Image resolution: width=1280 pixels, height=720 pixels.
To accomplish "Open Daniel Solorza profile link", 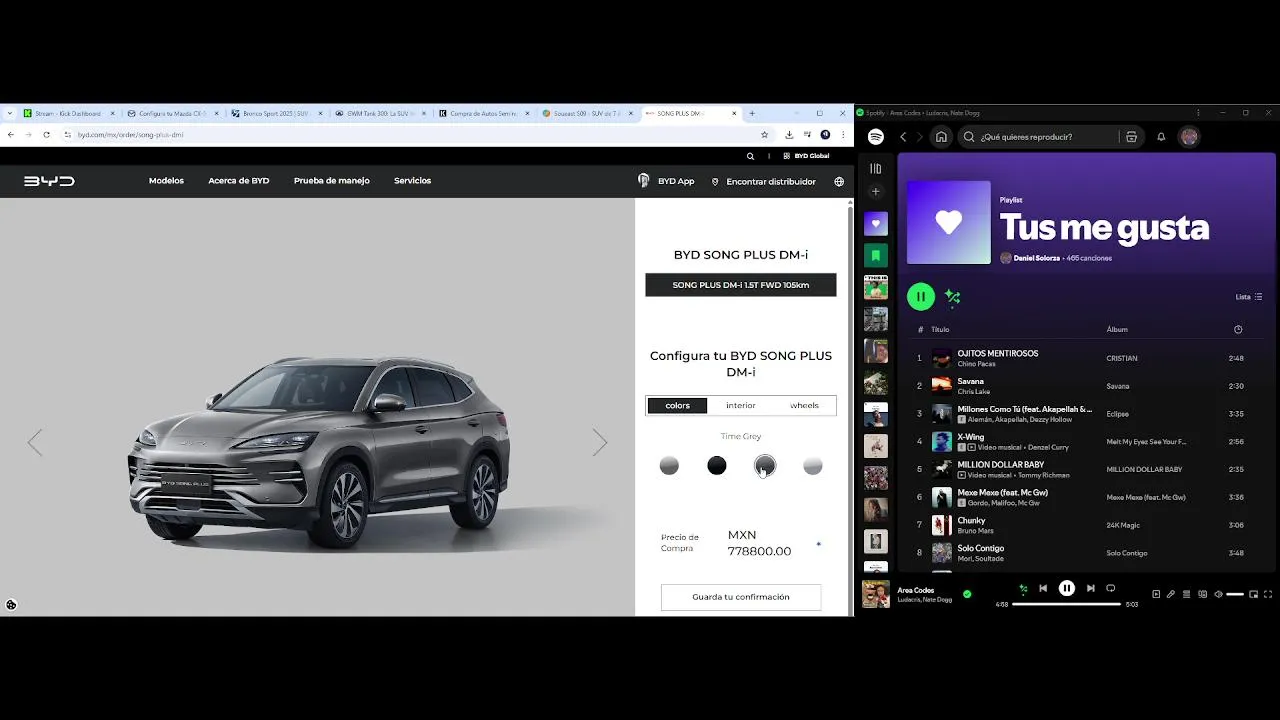I will [x=1037, y=258].
